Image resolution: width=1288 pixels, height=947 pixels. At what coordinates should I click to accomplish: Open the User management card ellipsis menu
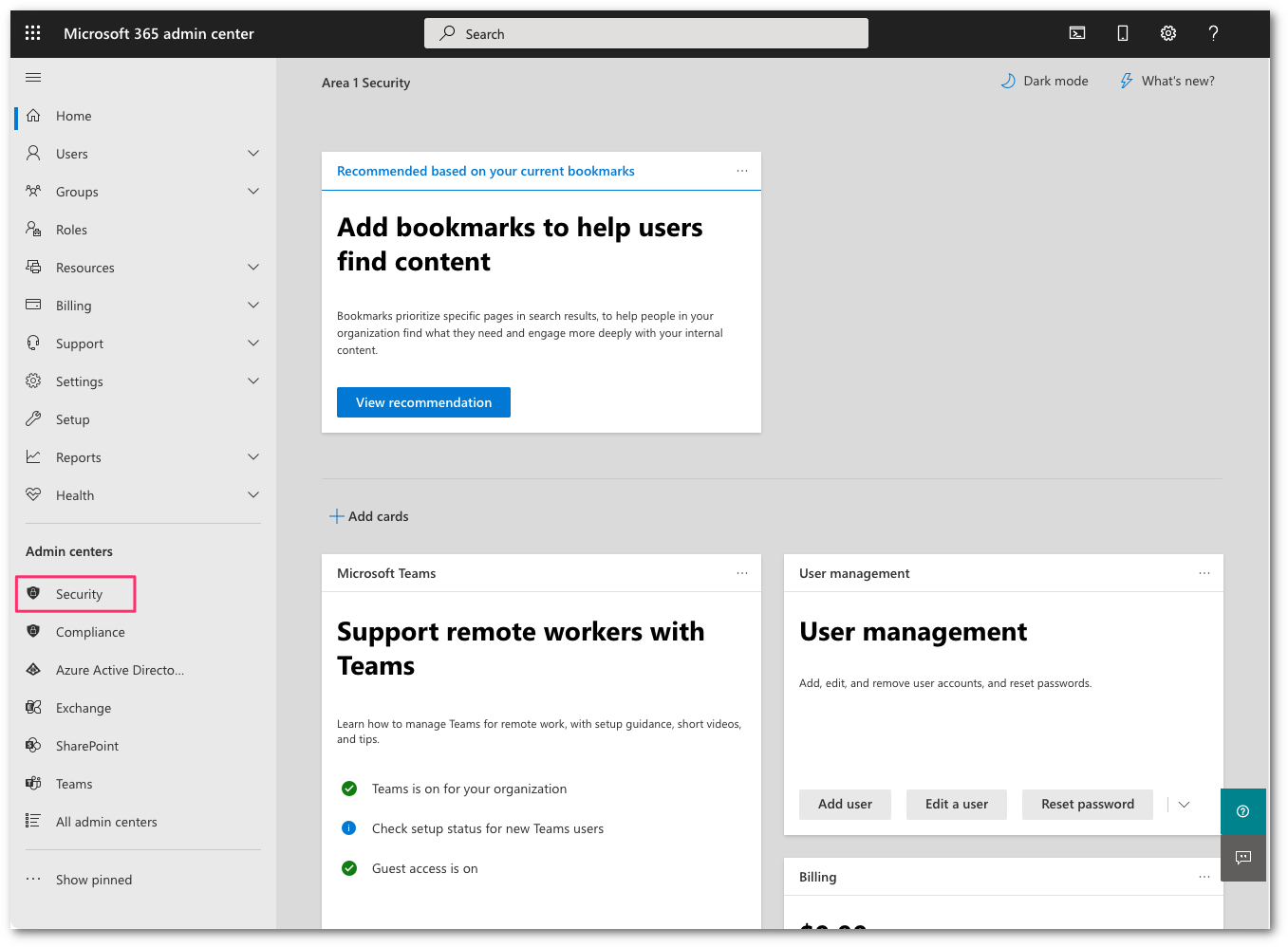1204,573
